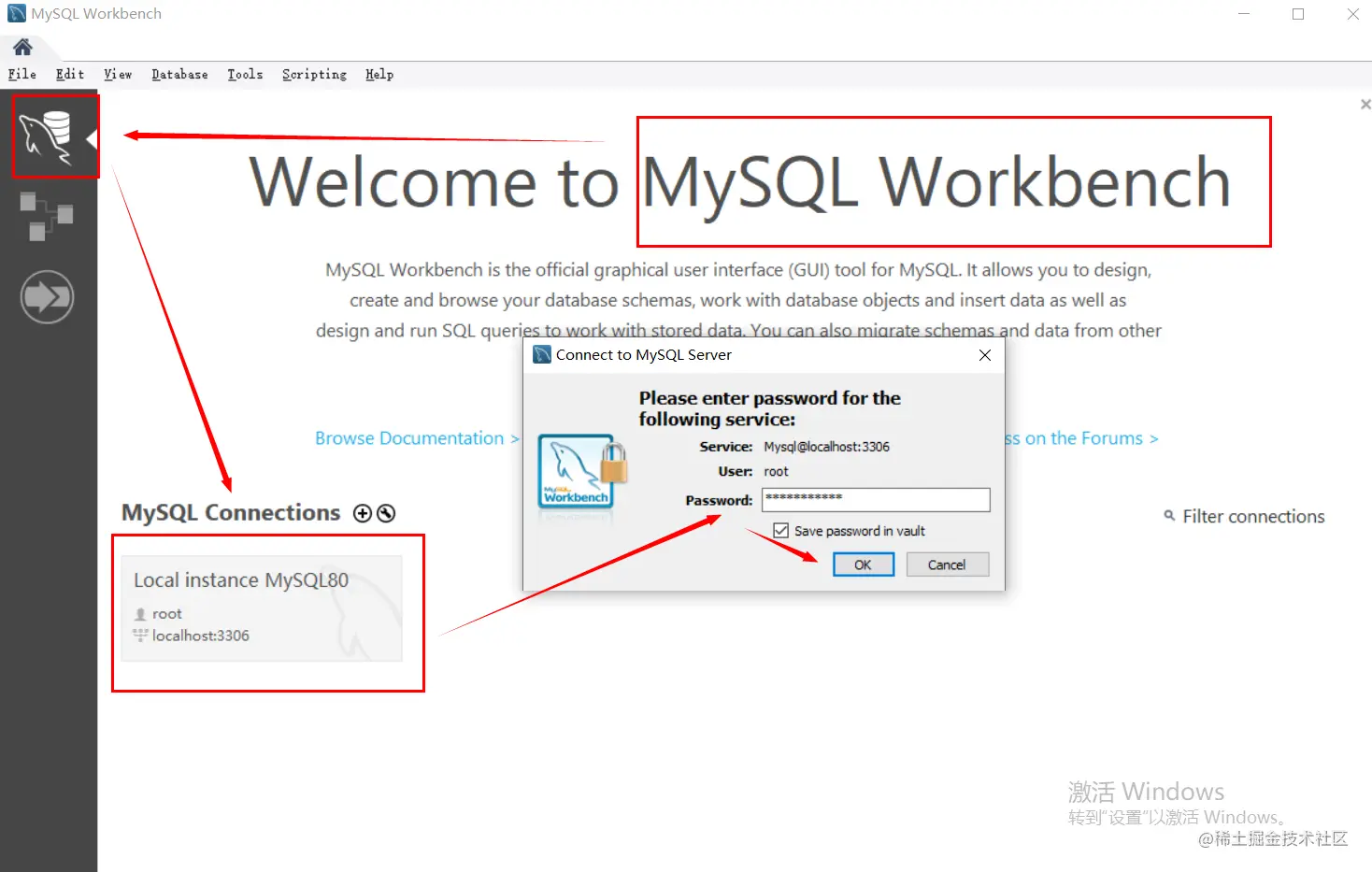
Task: Click the Filter connections magnifier icon
Action: pos(1168,515)
